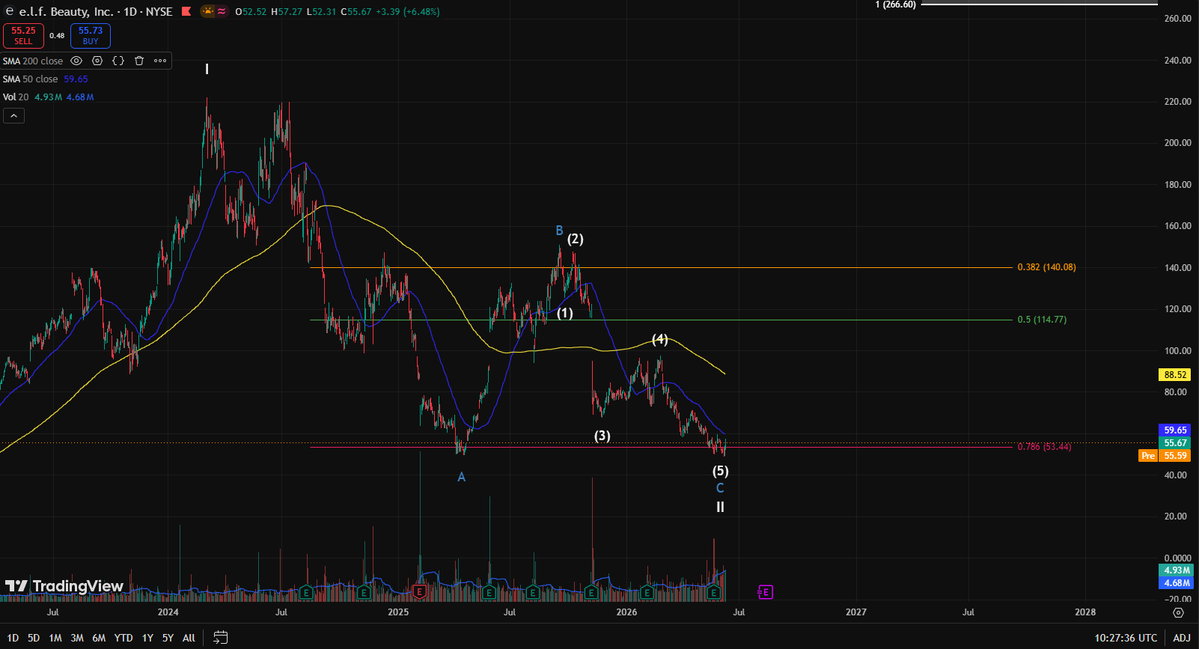Select the wave label (1)
The height and width of the screenshot is (649, 1199).
pyautogui.click(x=565, y=313)
